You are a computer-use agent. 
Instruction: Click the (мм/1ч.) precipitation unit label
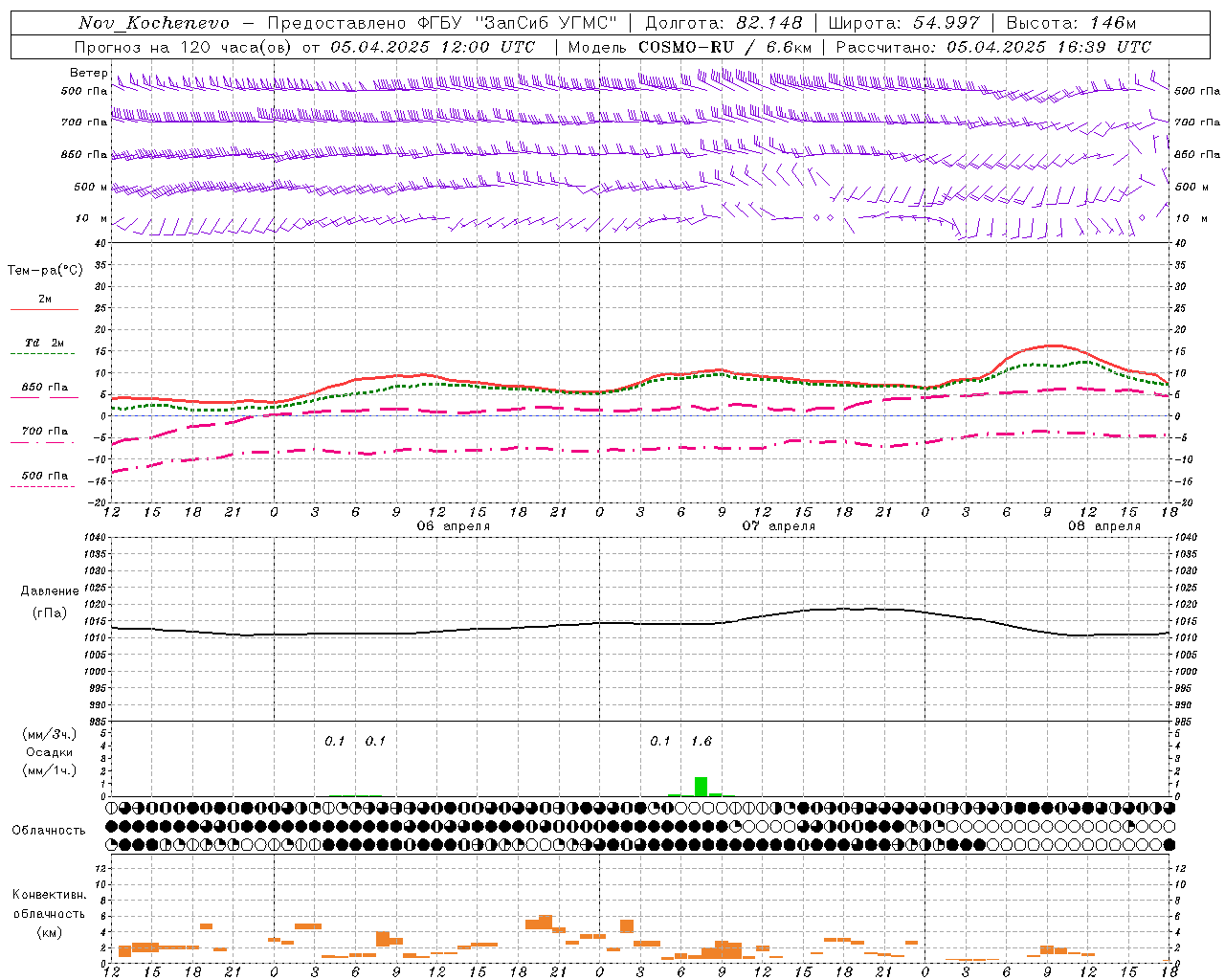point(50,770)
